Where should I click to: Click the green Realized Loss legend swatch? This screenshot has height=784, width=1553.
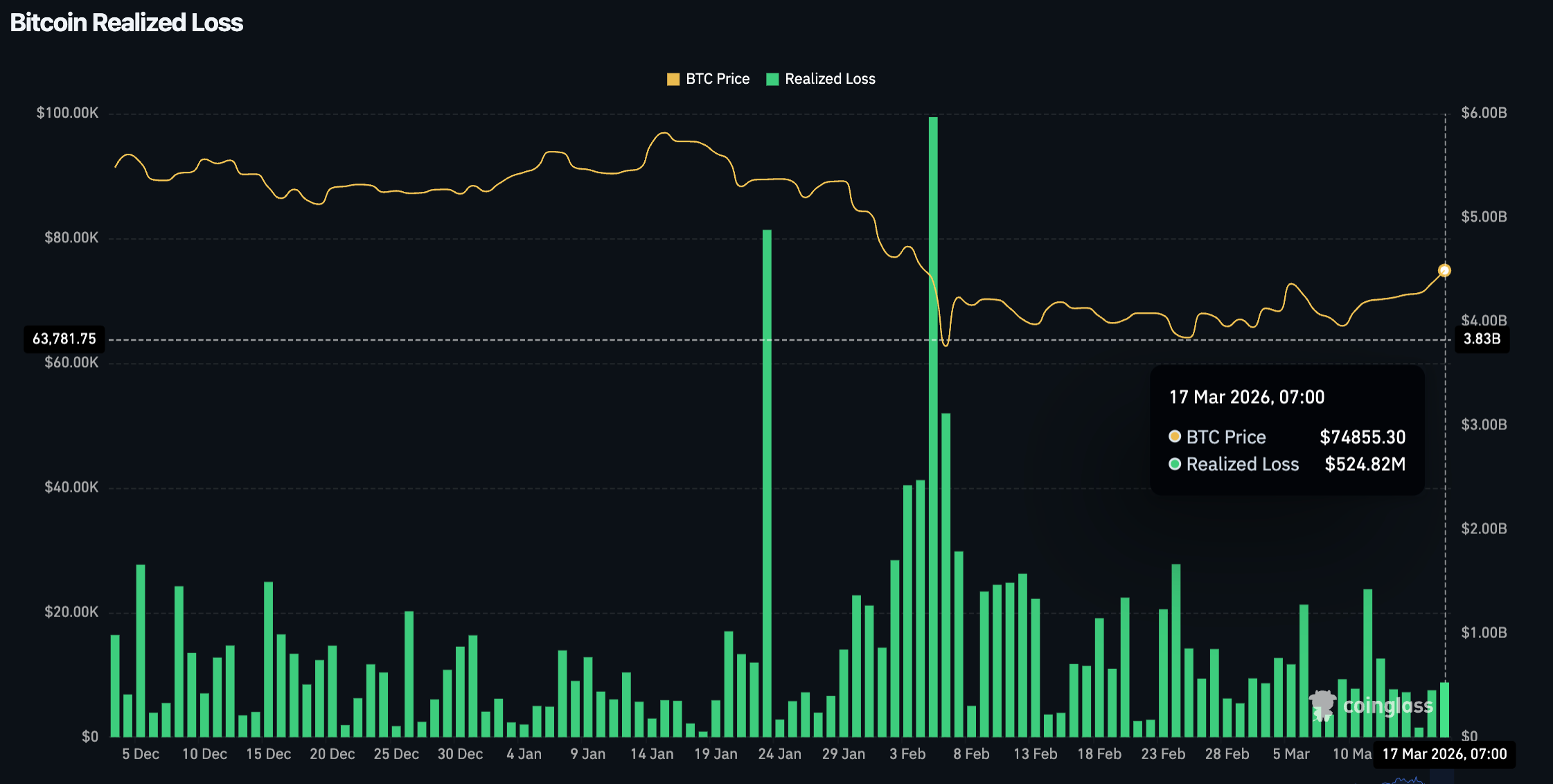coord(772,79)
